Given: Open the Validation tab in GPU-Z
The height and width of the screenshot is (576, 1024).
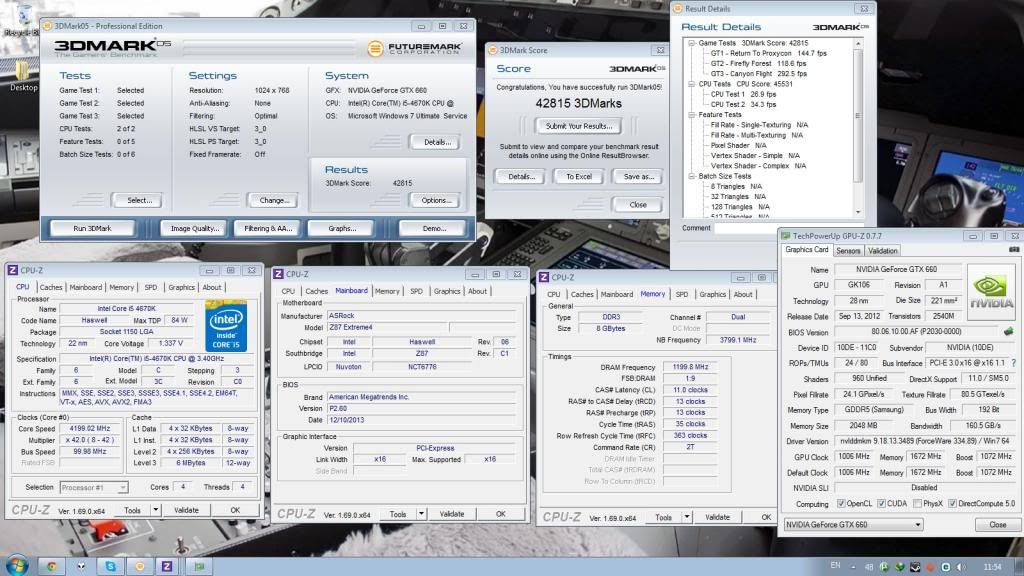Looking at the screenshot, I should [883, 251].
